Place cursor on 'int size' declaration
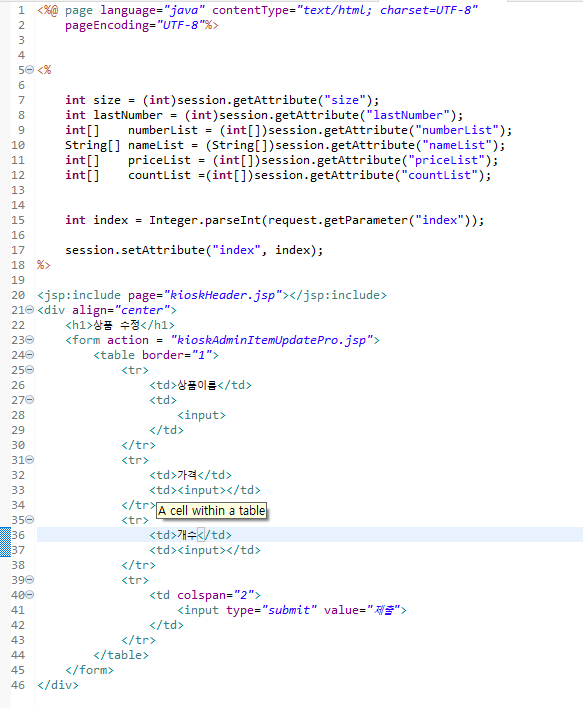 (x=93, y=100)
